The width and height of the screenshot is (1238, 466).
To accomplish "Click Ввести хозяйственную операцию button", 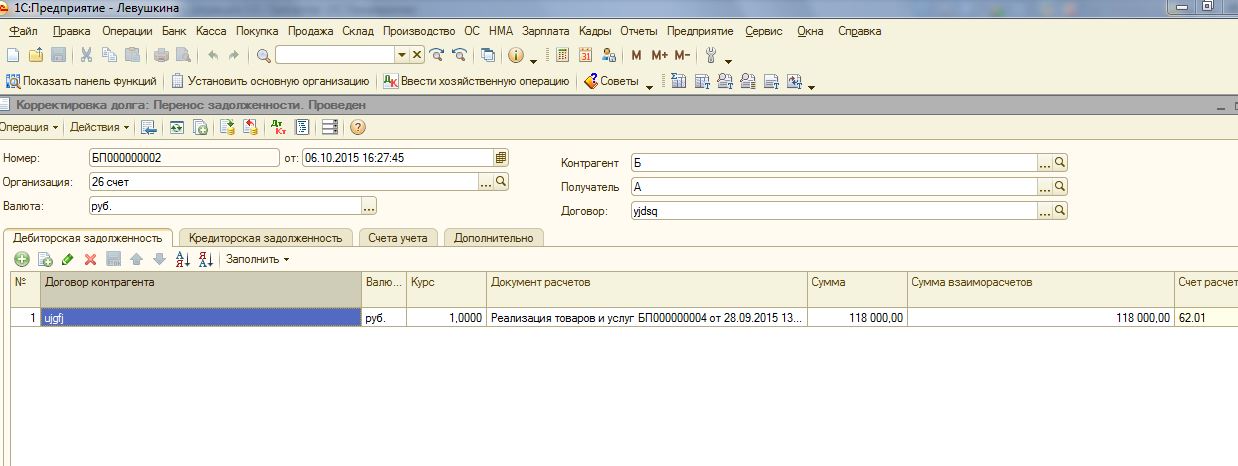I will (476, 81).
